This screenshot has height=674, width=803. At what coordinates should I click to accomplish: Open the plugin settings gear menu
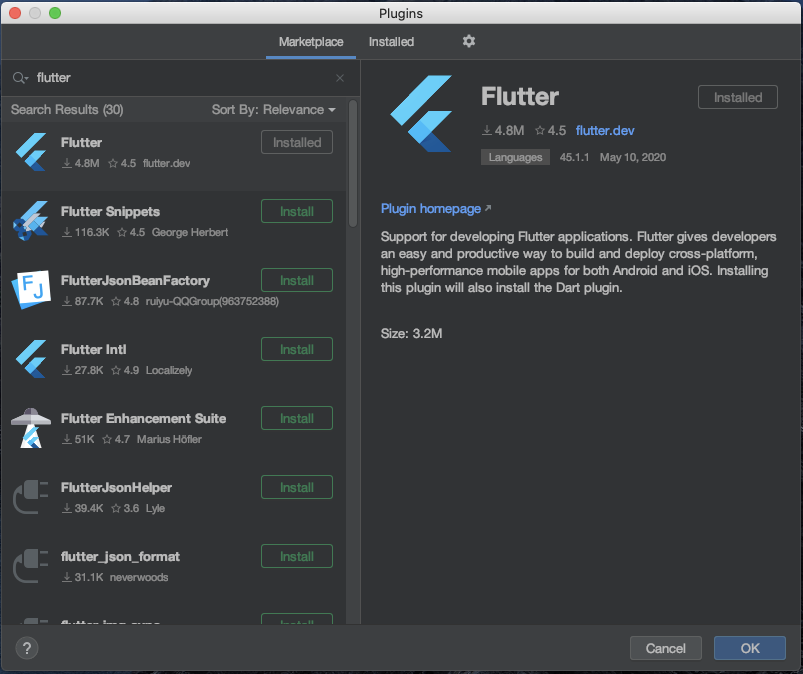(469, 41)
